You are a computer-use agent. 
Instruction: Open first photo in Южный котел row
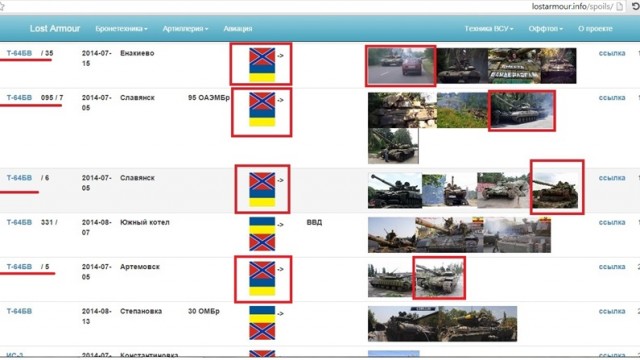[392, 235]
